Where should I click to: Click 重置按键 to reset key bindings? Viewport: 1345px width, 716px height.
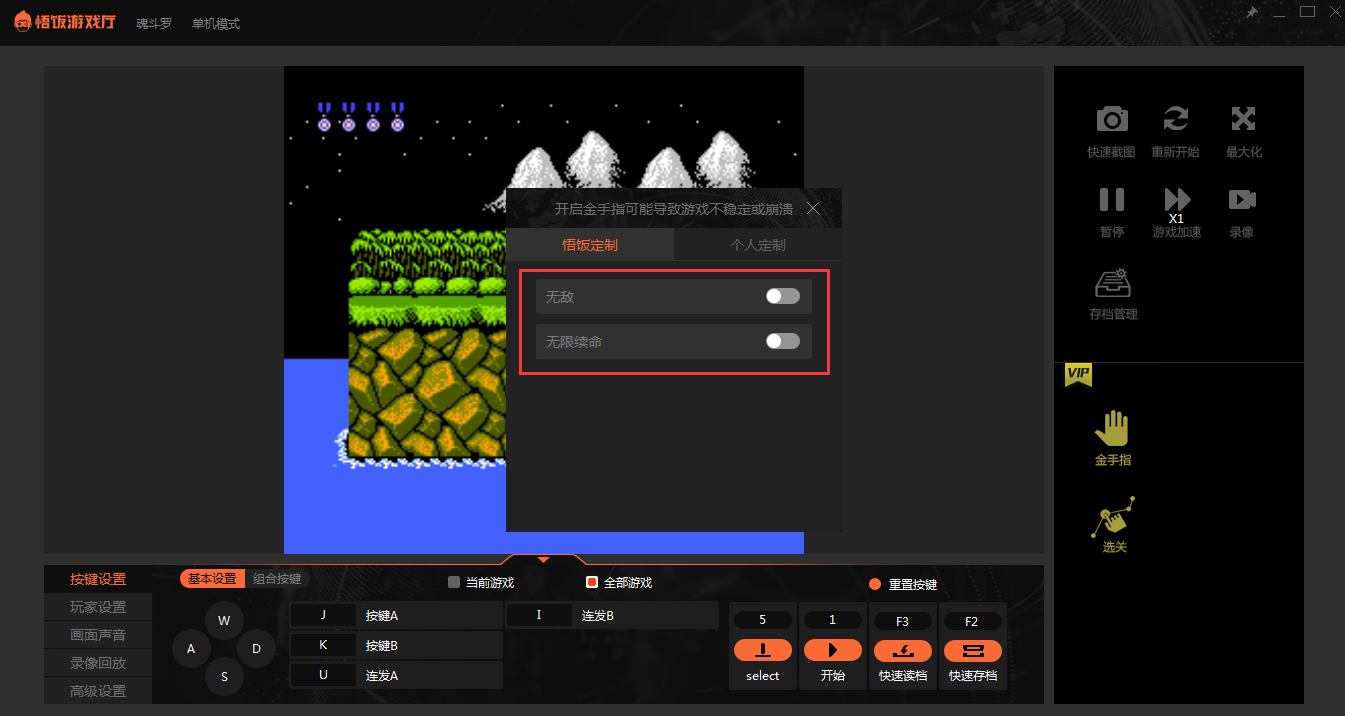(x=903, y=584)
